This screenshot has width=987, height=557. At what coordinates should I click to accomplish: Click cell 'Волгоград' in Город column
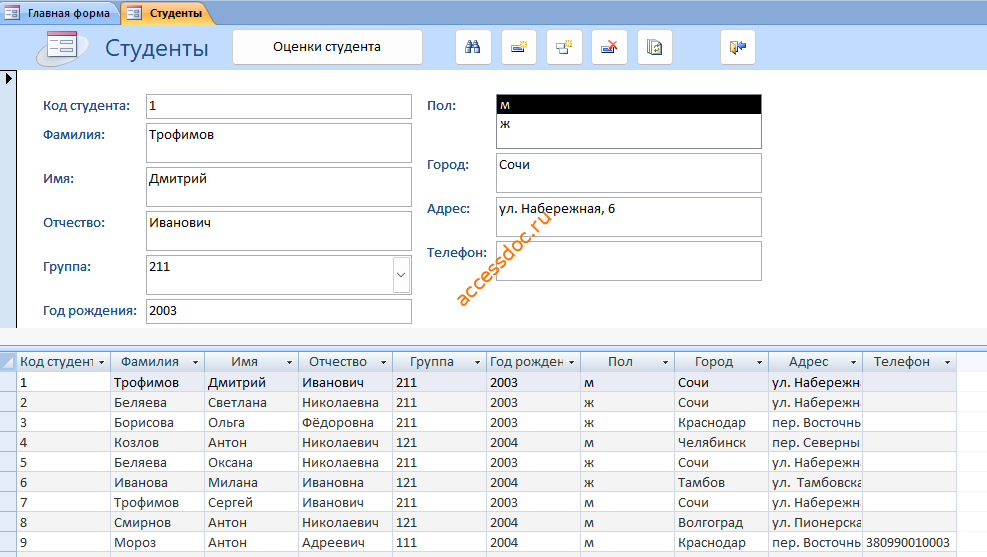click(x=721, y=522)
